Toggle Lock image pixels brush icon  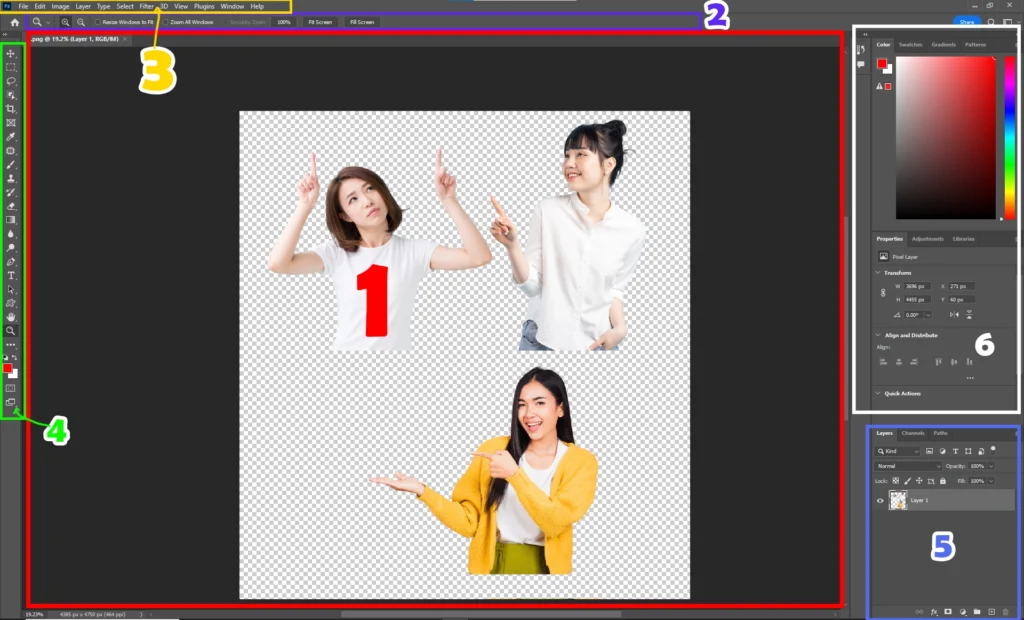(x=908, y=481)
